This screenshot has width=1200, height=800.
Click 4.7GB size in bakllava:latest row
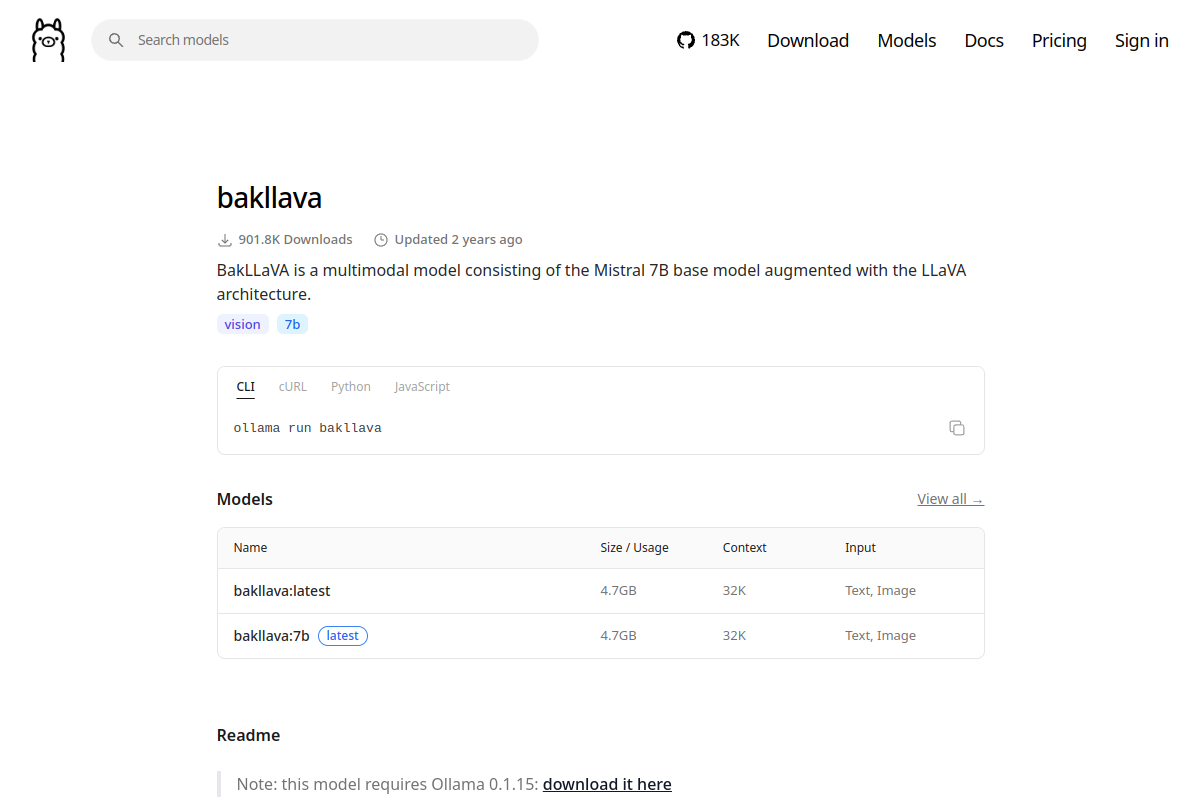coord(619,591)
